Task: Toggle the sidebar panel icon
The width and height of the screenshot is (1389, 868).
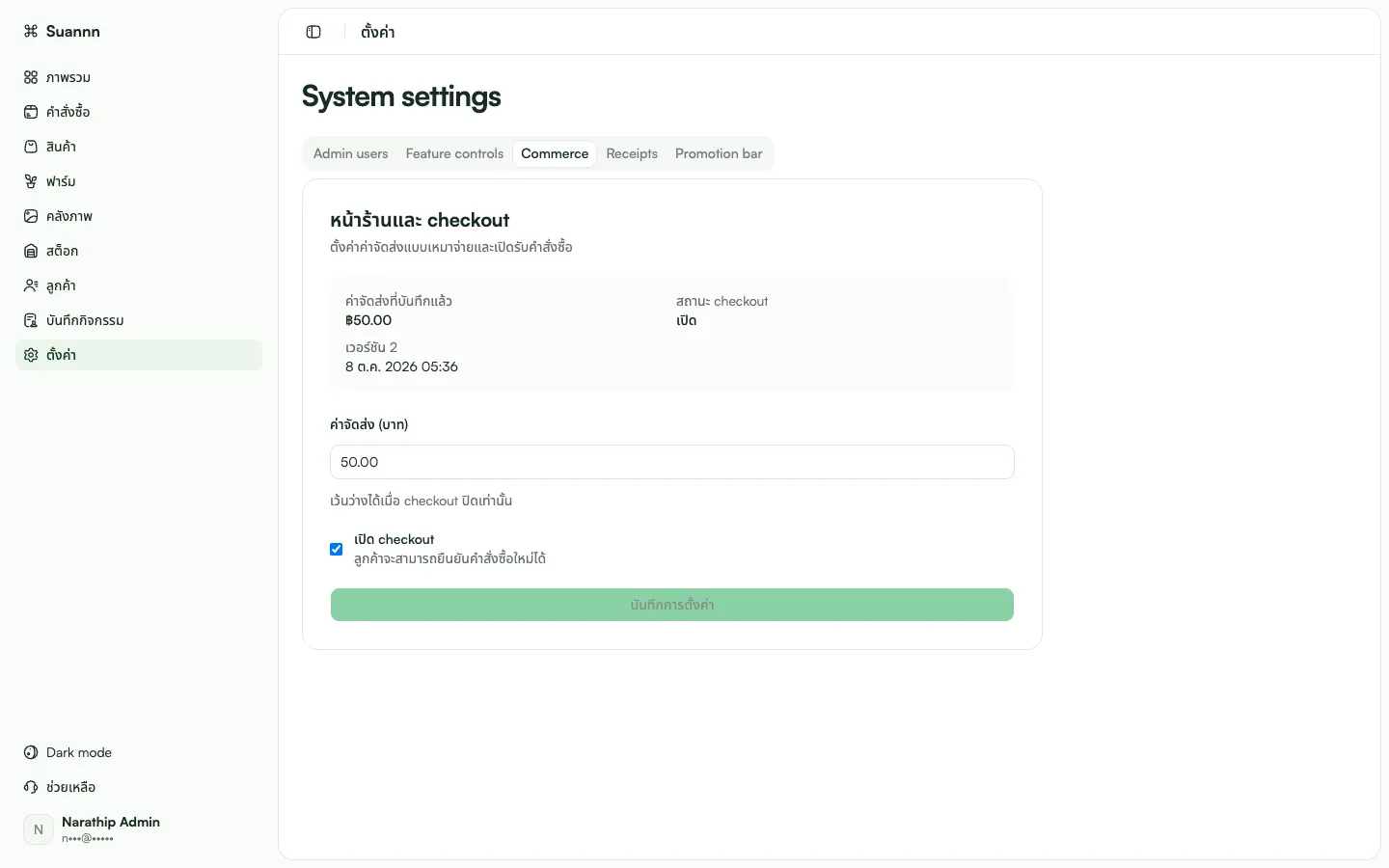Action: pos(313,32)
